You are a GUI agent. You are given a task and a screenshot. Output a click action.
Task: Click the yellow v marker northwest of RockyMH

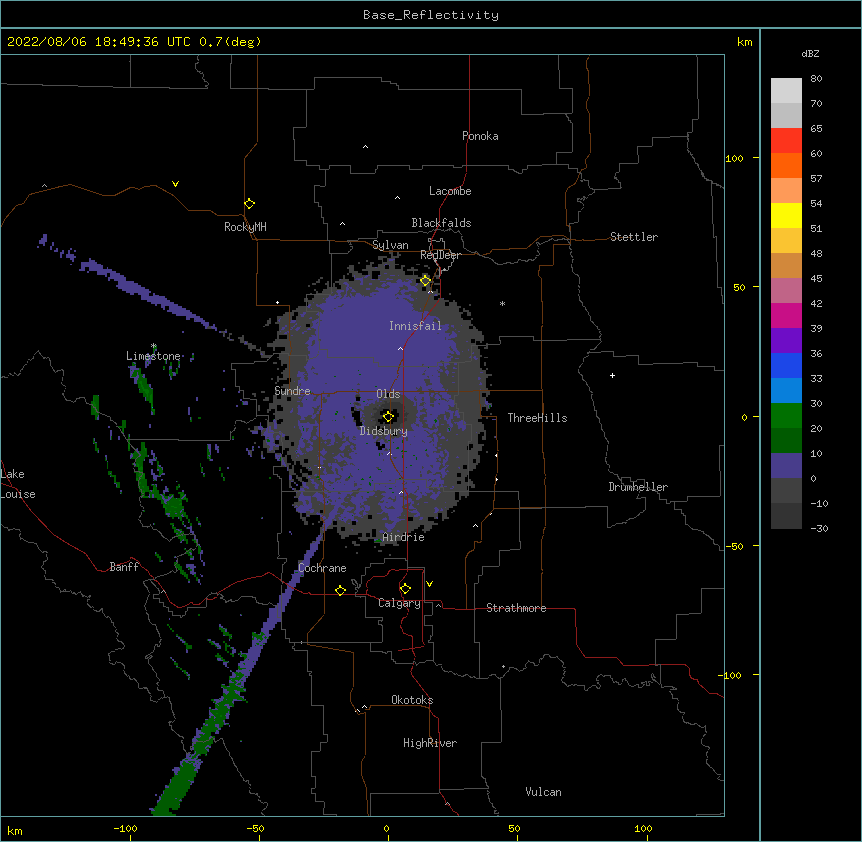point(175,184)
